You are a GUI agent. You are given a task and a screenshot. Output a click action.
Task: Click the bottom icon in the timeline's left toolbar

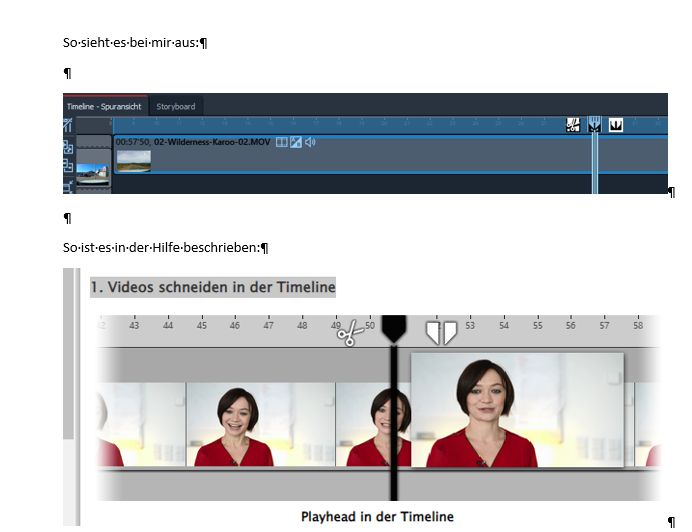[68, 186]
